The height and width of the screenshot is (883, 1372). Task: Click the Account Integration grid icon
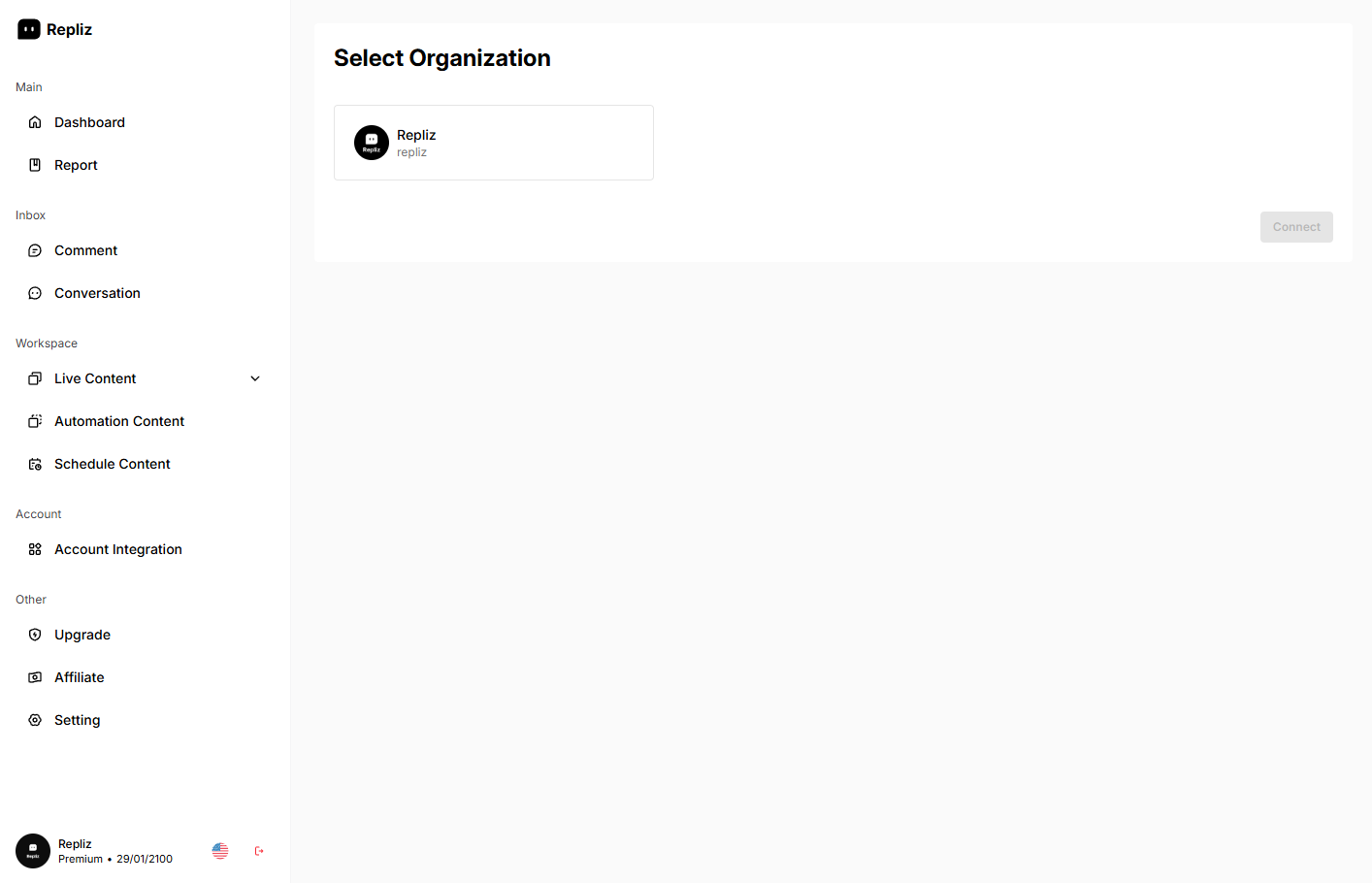[35, 549]
